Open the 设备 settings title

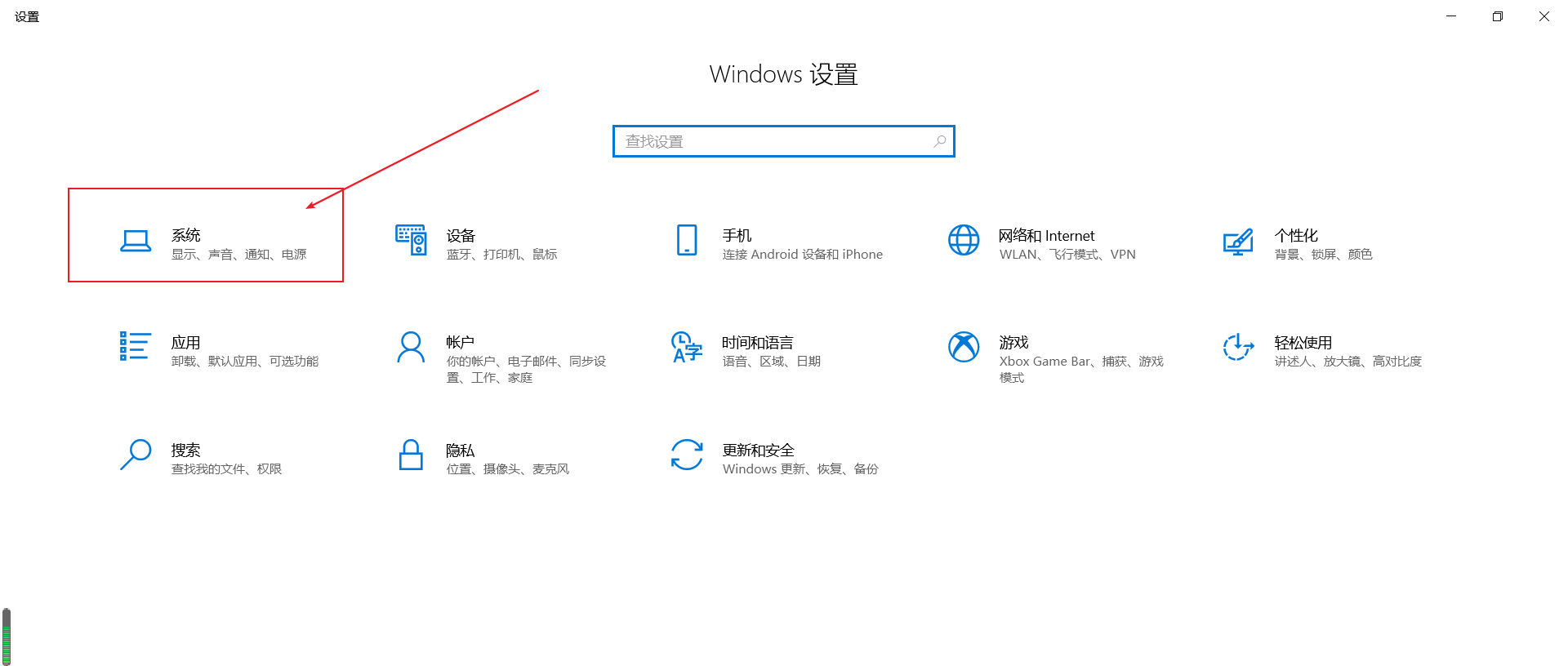461,235
